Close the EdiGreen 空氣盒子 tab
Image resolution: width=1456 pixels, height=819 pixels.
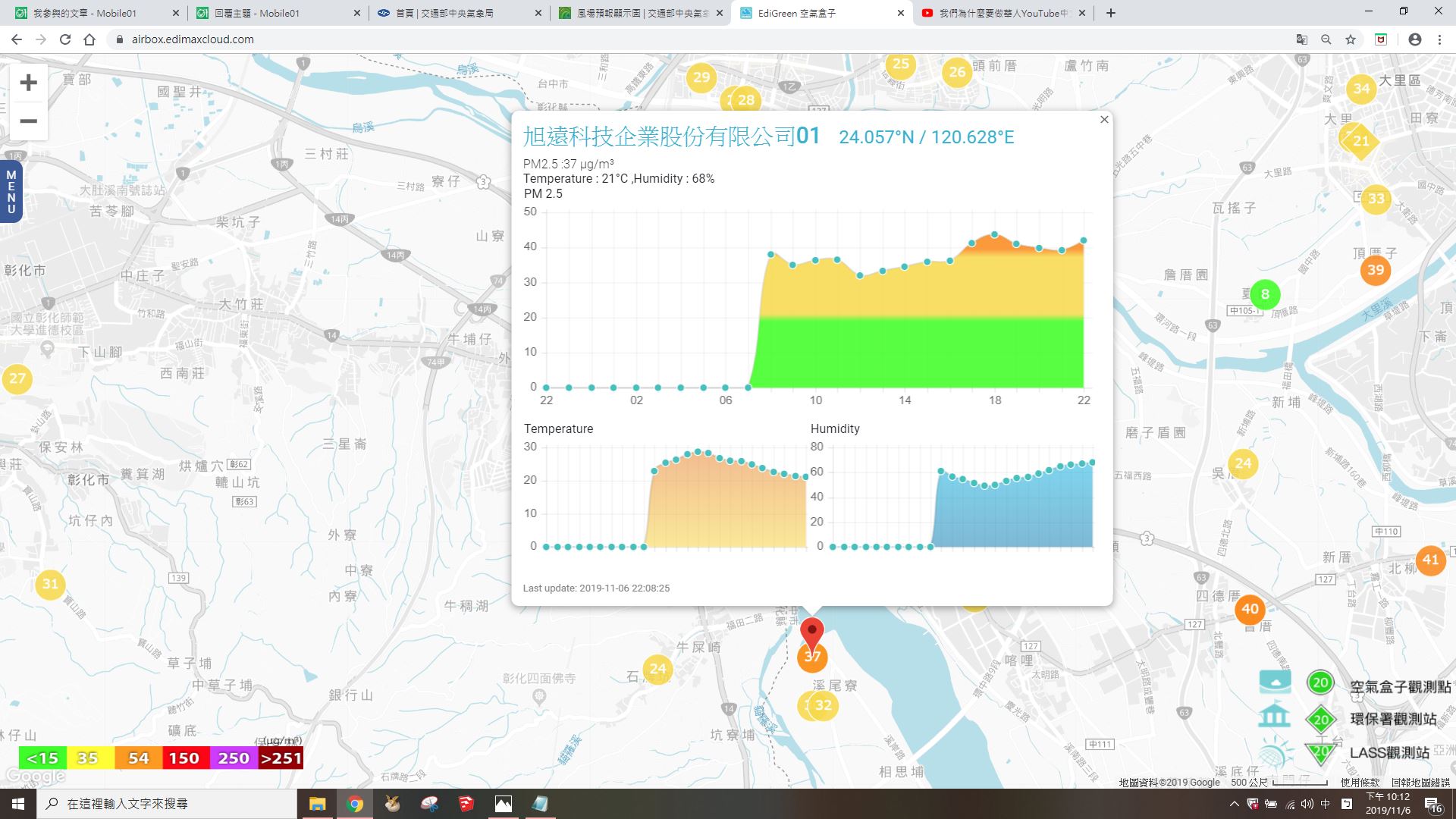[900, 13]
